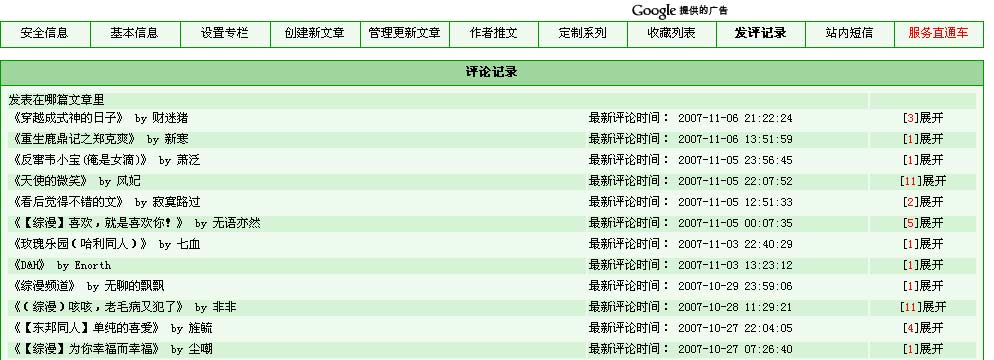Open article 【综漫】为你幸福而幸福
Screen dimensions: 994x360
coord(86,349)
